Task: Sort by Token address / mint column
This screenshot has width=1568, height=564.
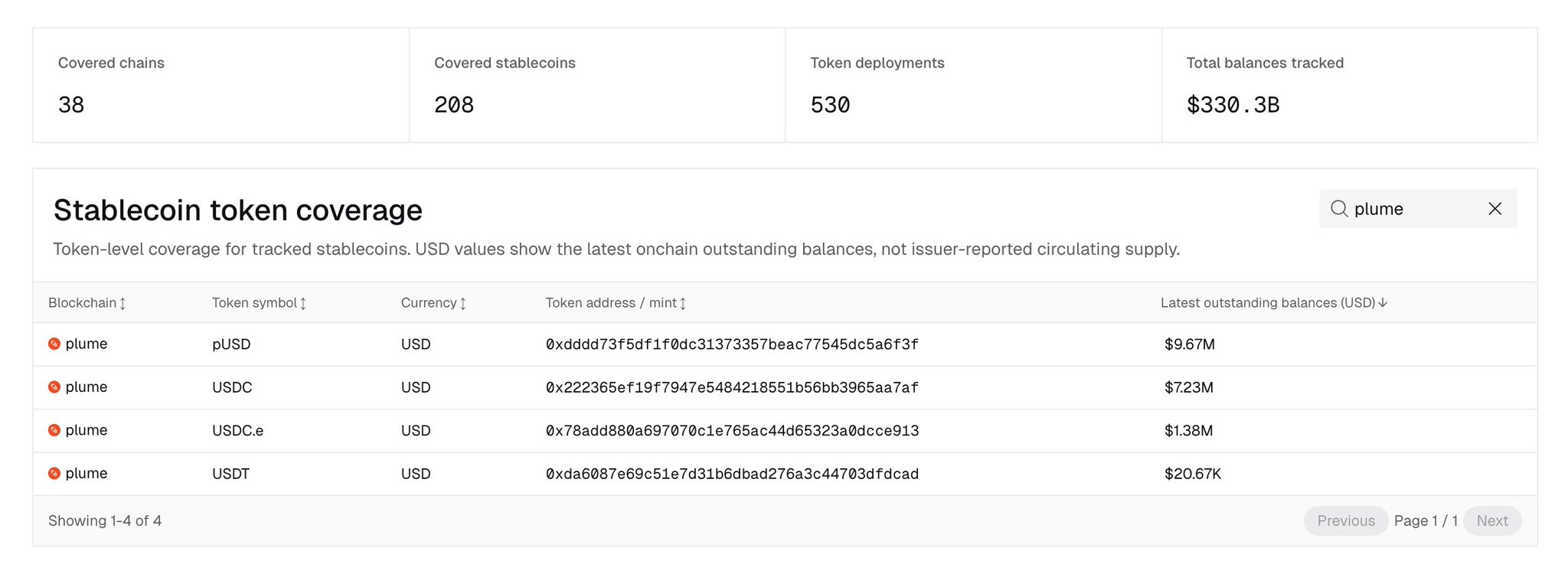Action: point(616,303)
